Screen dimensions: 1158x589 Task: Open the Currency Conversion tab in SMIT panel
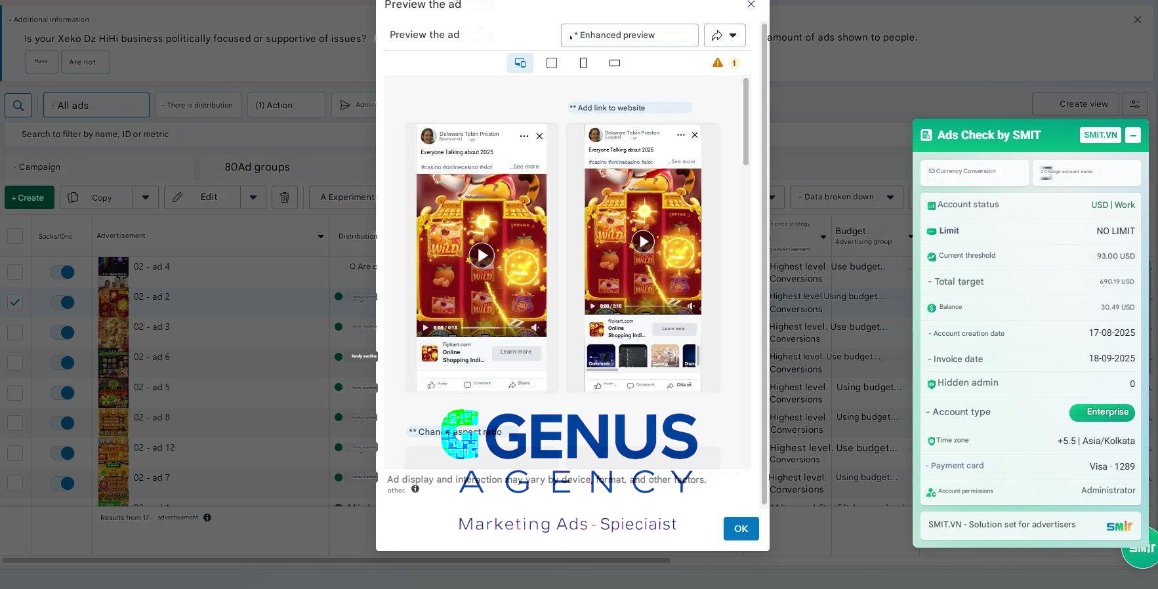(974, 171)
